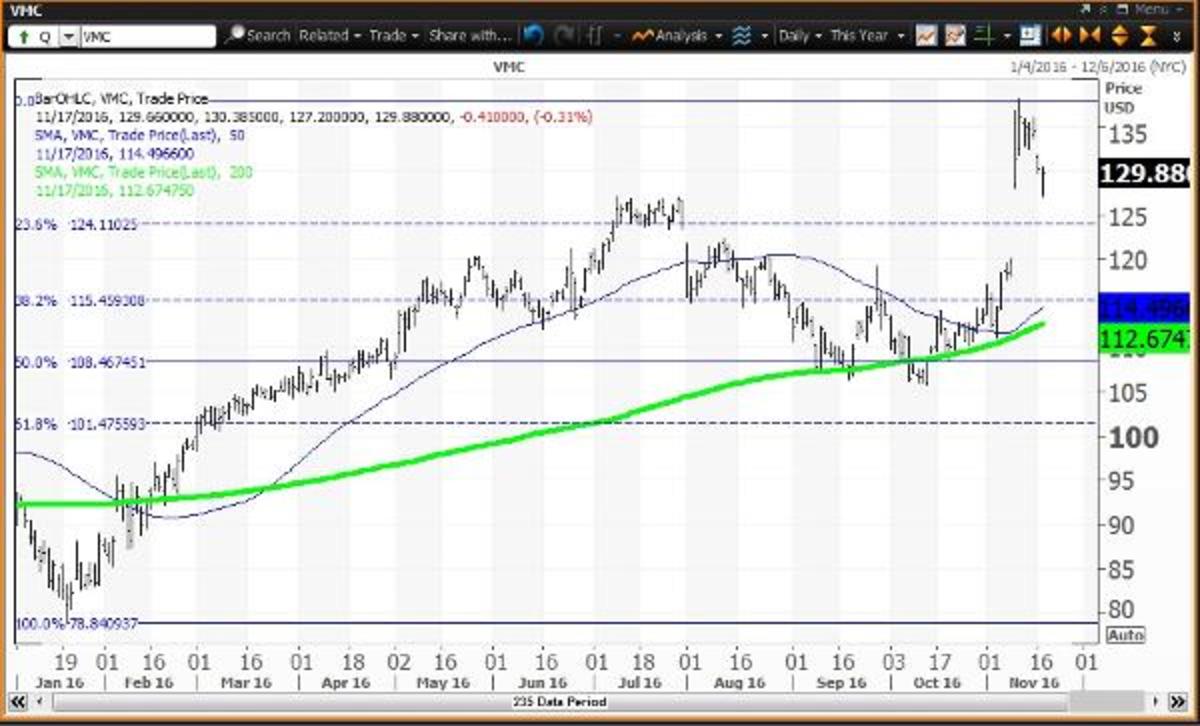Click the Search magnifier icon
Viewport: 1200px width, 726px height.
click(x=236, y=36)
